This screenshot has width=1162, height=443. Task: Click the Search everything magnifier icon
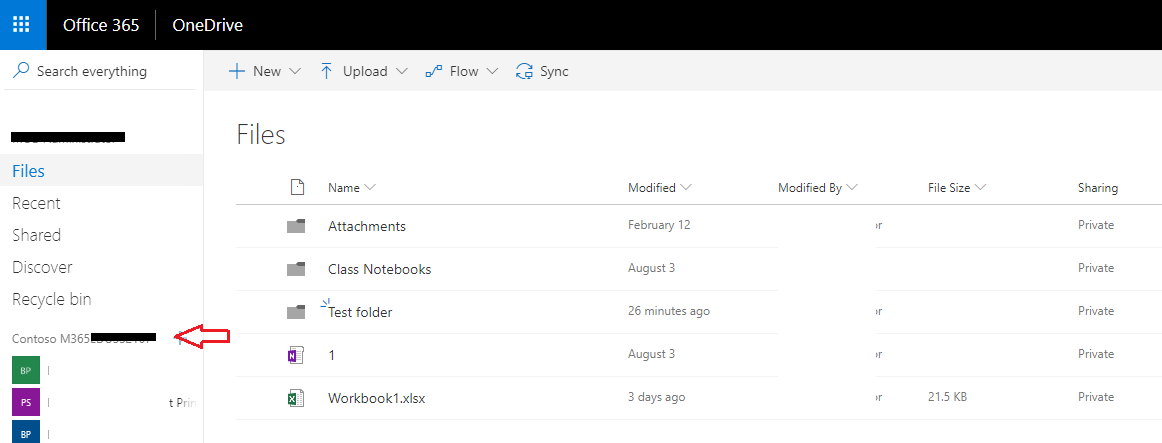(21, 71)
